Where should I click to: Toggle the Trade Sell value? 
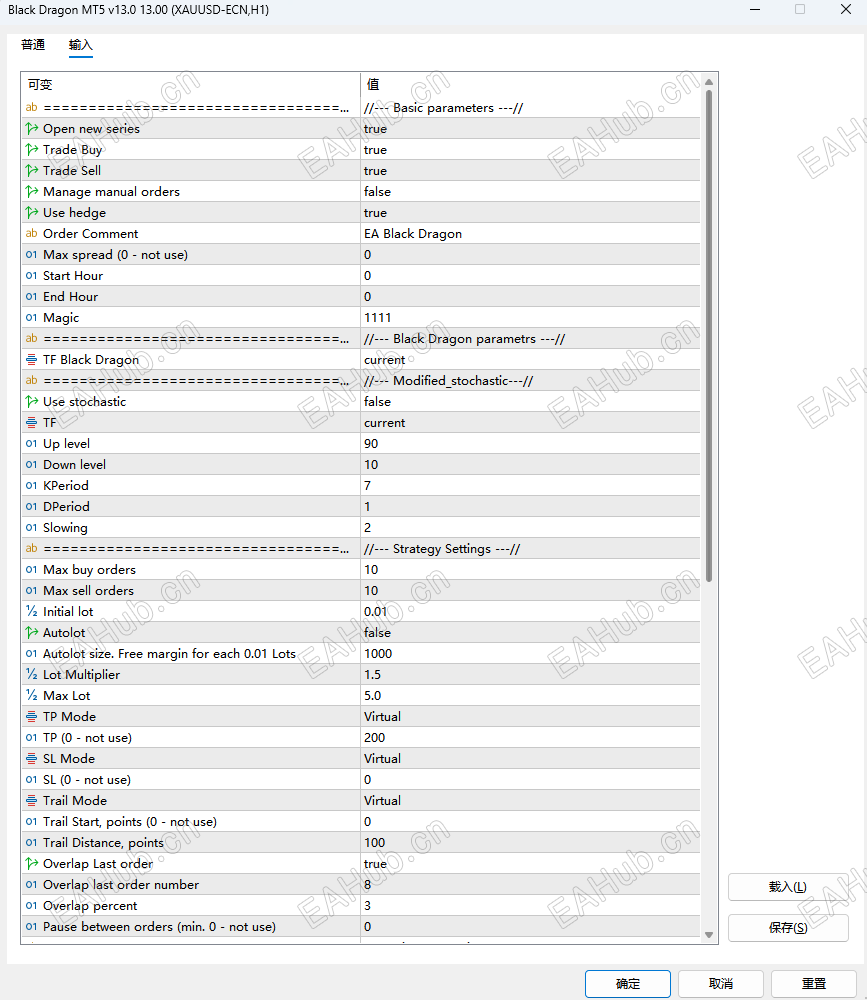pyautogui.click(x=530, y=171)
